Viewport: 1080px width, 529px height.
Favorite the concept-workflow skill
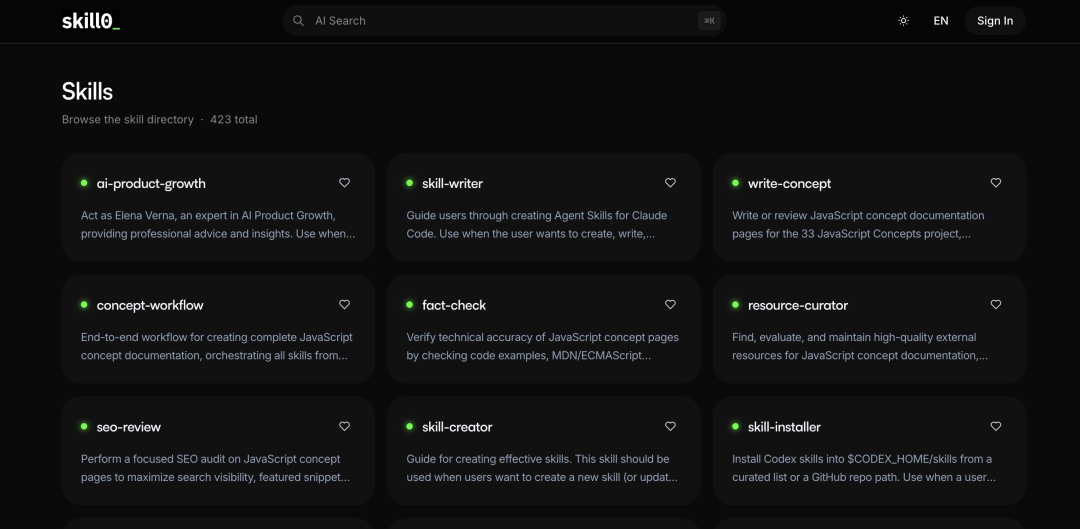point(345,305)
